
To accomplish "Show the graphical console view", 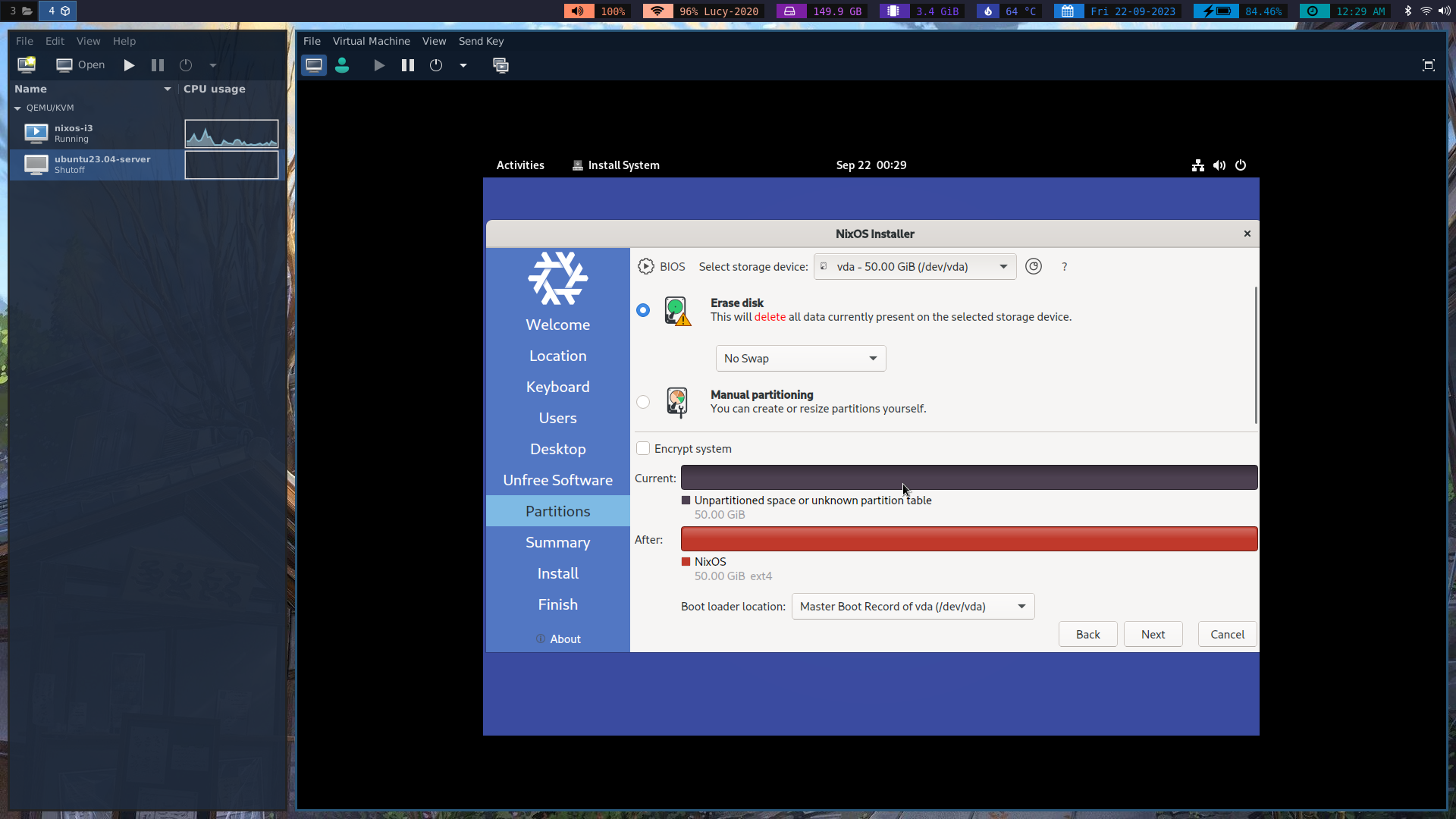I will tap(314, 65).
